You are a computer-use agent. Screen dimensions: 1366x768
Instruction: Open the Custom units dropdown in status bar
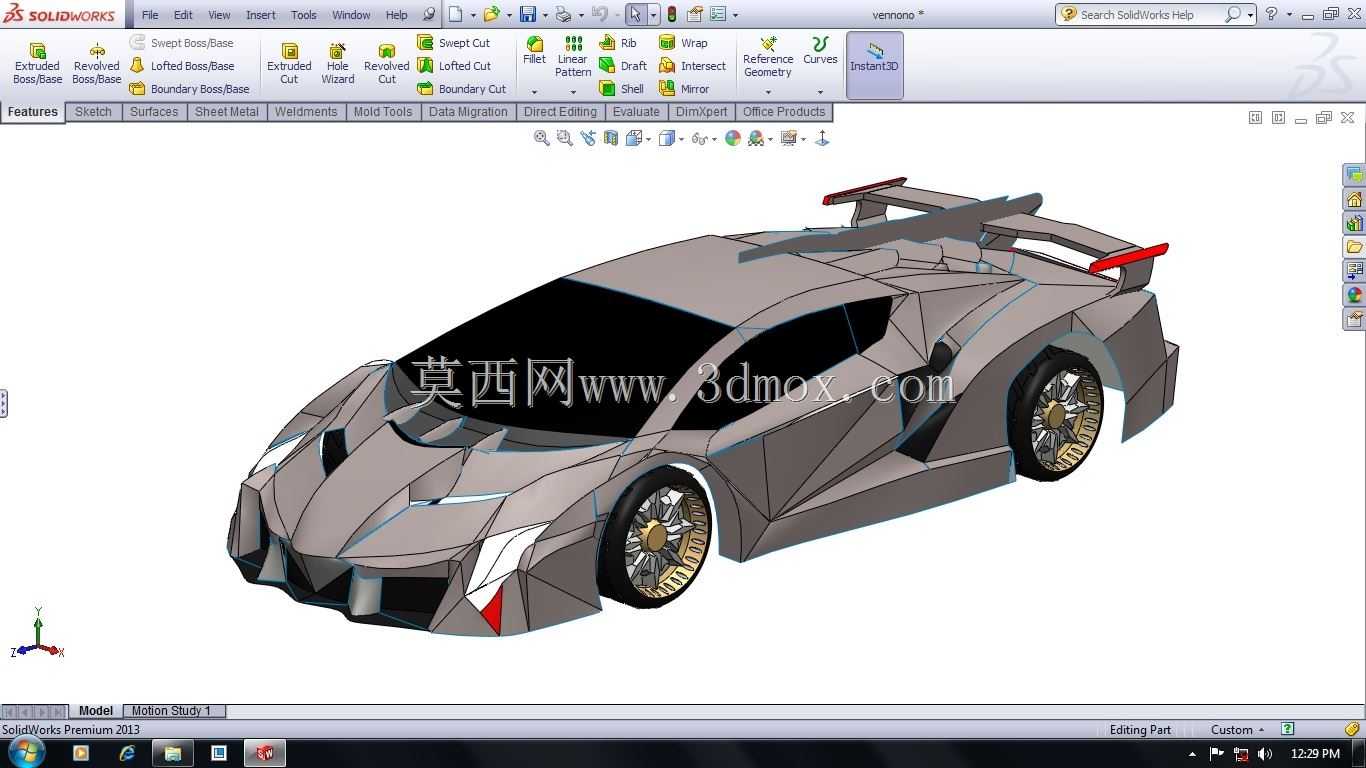click(x=1238, y=730)
